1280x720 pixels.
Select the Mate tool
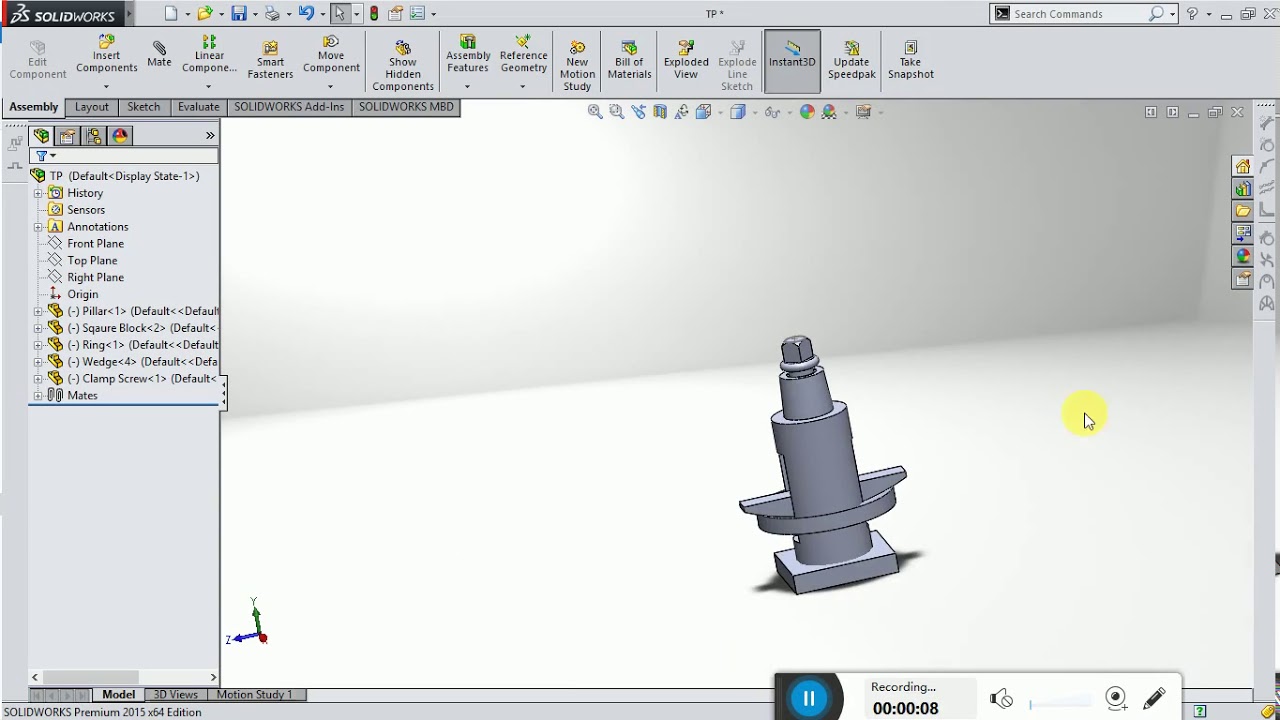click(x=159, y=55)
